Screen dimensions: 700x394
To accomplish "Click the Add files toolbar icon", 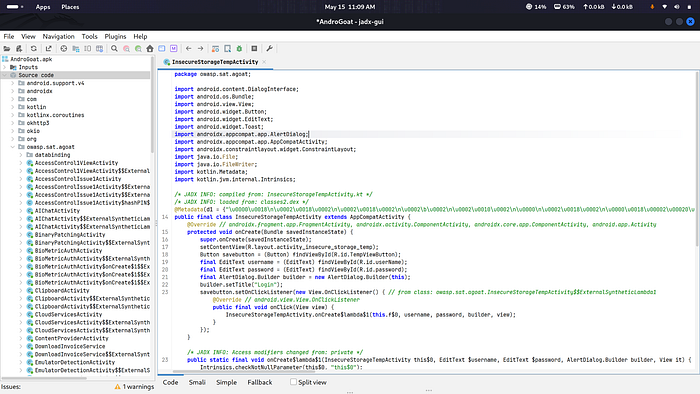I will coord(19,49).
